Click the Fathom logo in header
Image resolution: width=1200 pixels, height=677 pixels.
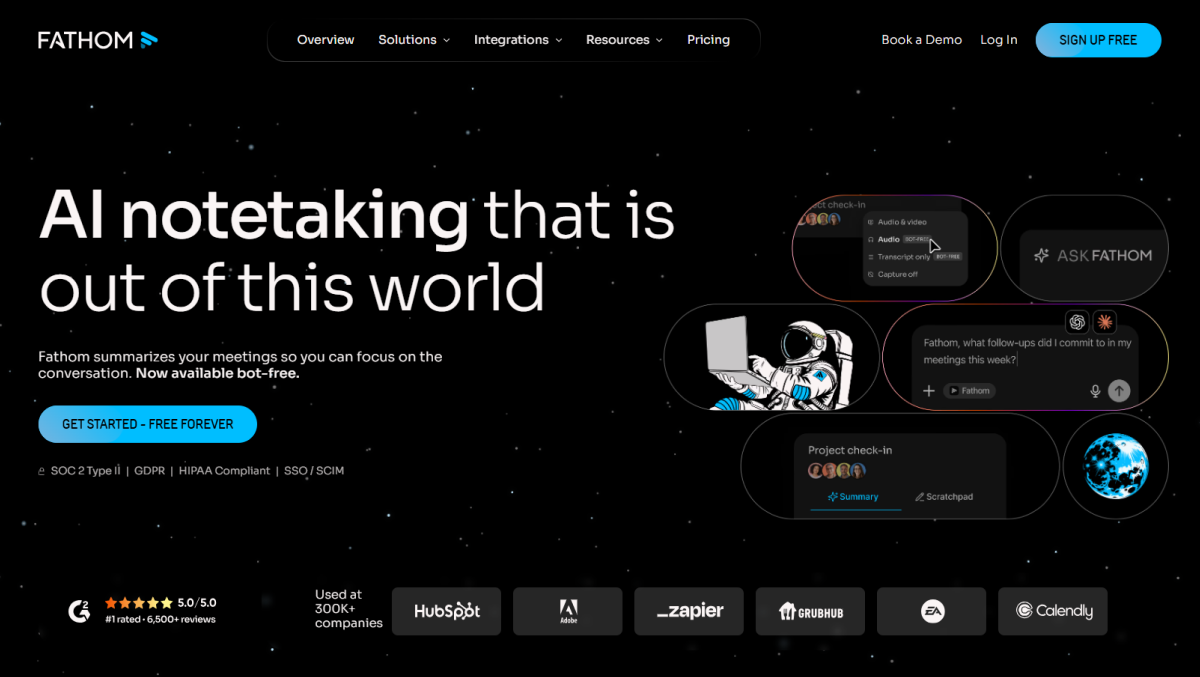pyautogui.click(x=98, y=40)
